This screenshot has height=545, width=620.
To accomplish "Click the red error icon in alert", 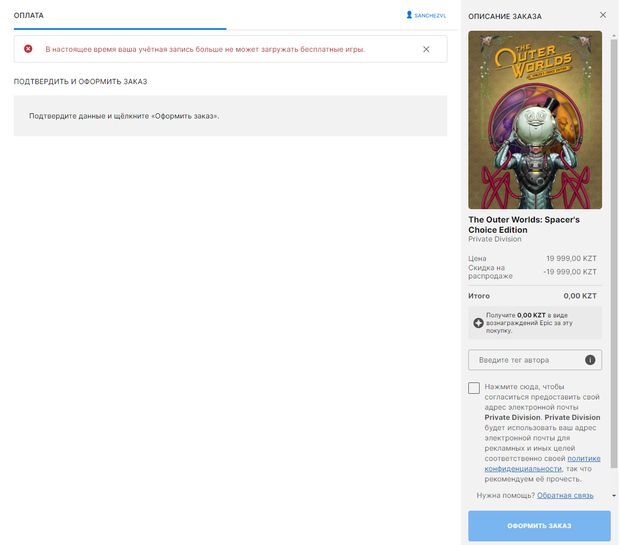I will (x=28, y=49).
